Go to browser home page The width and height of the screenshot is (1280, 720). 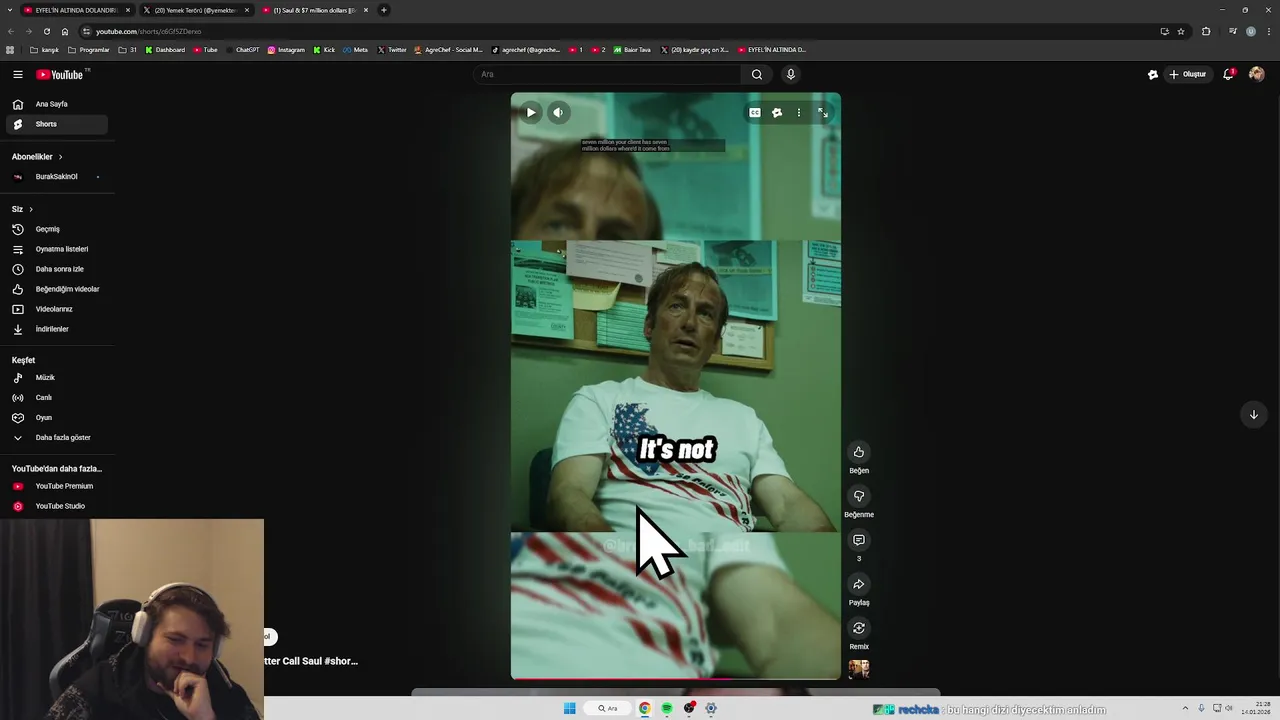coord(65,31)
